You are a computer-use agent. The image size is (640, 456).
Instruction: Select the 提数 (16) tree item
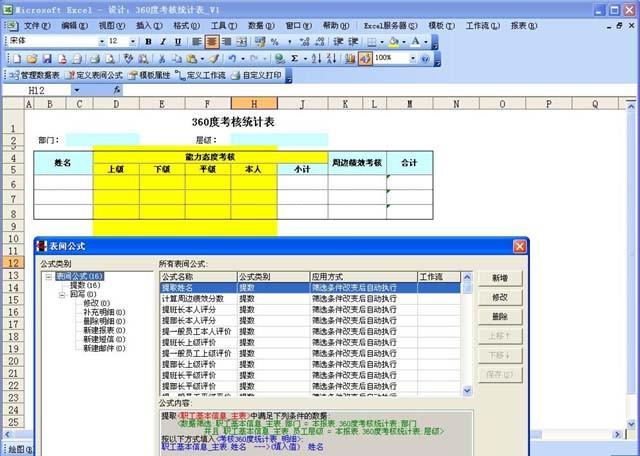(x=85, y=285)
